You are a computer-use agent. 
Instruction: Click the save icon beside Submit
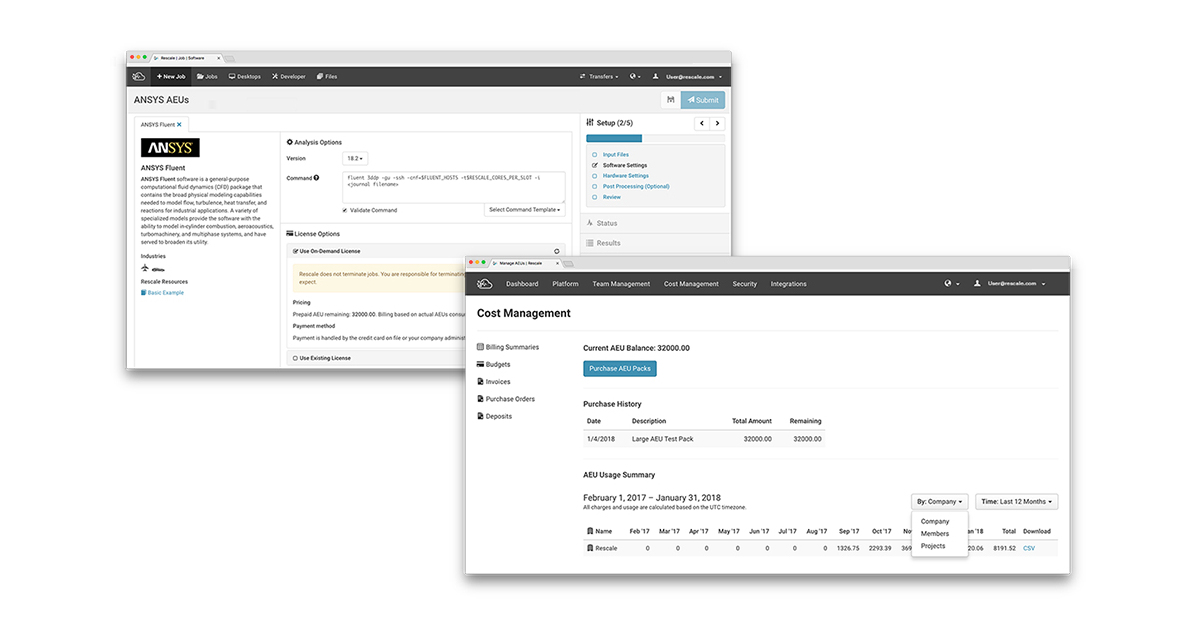670,100
